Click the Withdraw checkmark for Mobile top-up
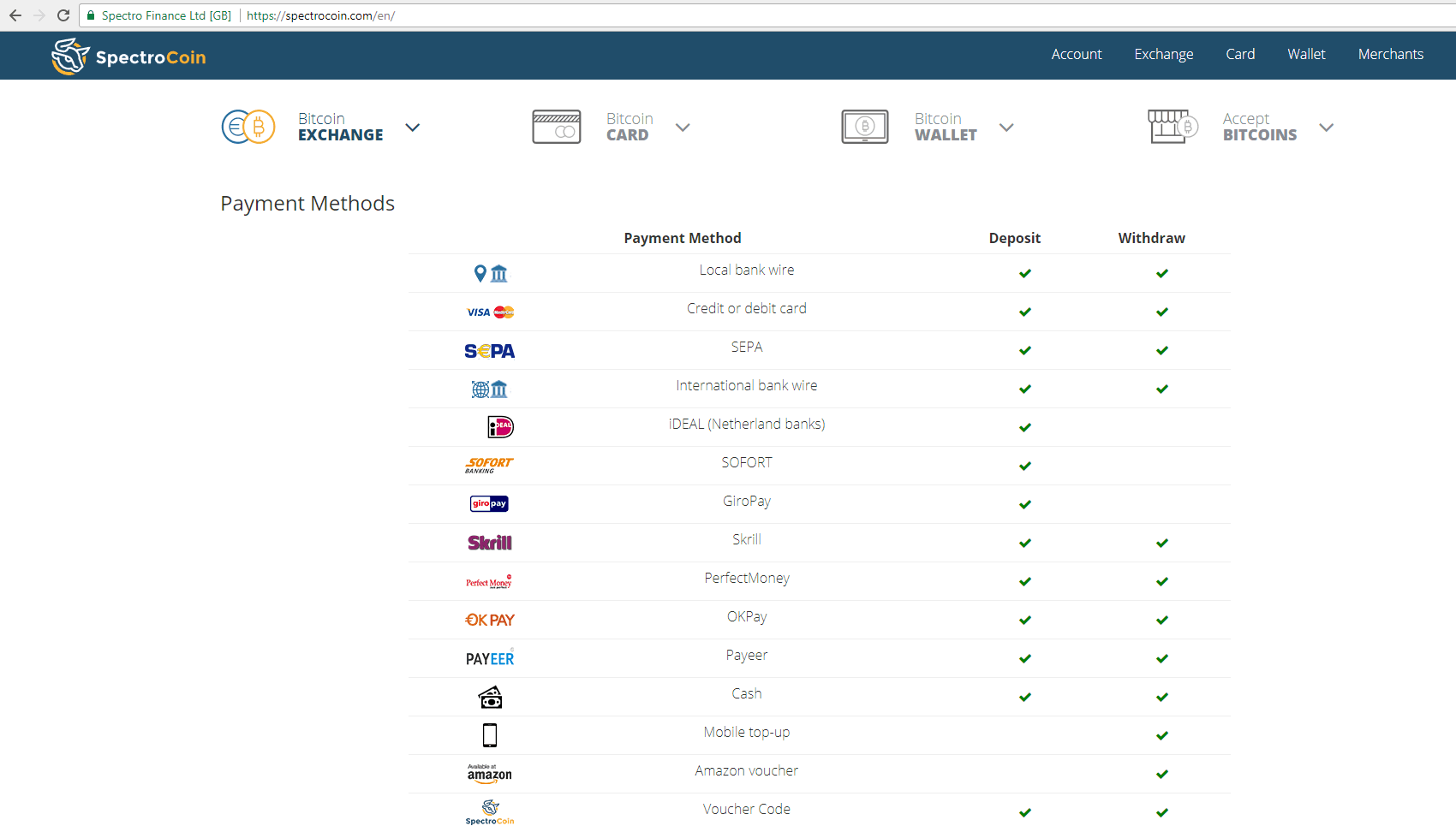The width and height of the screenshot is (1456, 838). click(x=1162, y=735)
